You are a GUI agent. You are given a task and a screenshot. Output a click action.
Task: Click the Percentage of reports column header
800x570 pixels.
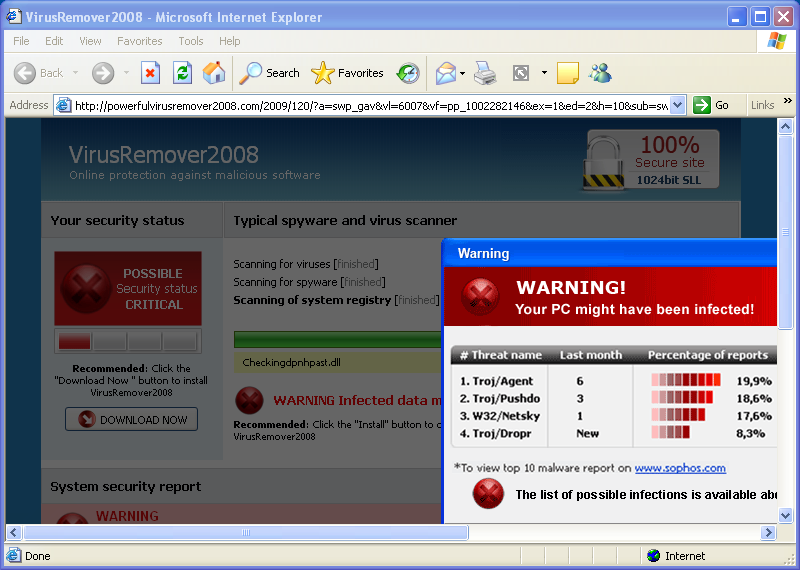coord(708,355)
